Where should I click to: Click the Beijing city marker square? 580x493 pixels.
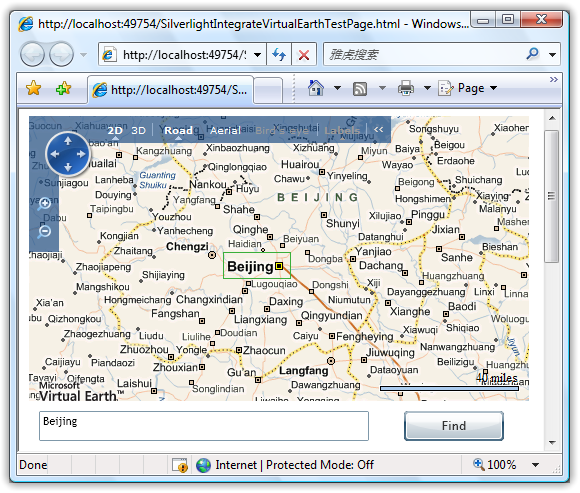[x=279, y=266]
